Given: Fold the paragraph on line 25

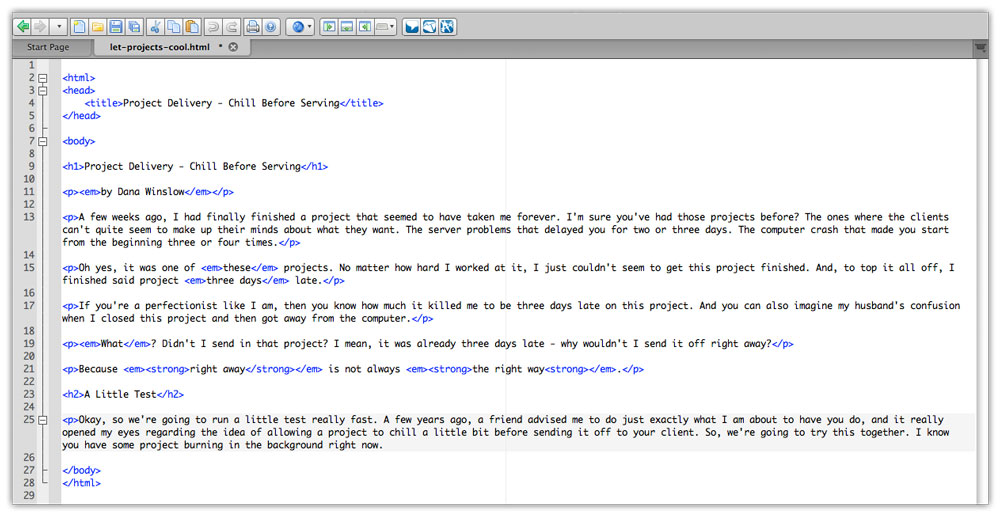Looking at the screenshot, I should 42,420.
